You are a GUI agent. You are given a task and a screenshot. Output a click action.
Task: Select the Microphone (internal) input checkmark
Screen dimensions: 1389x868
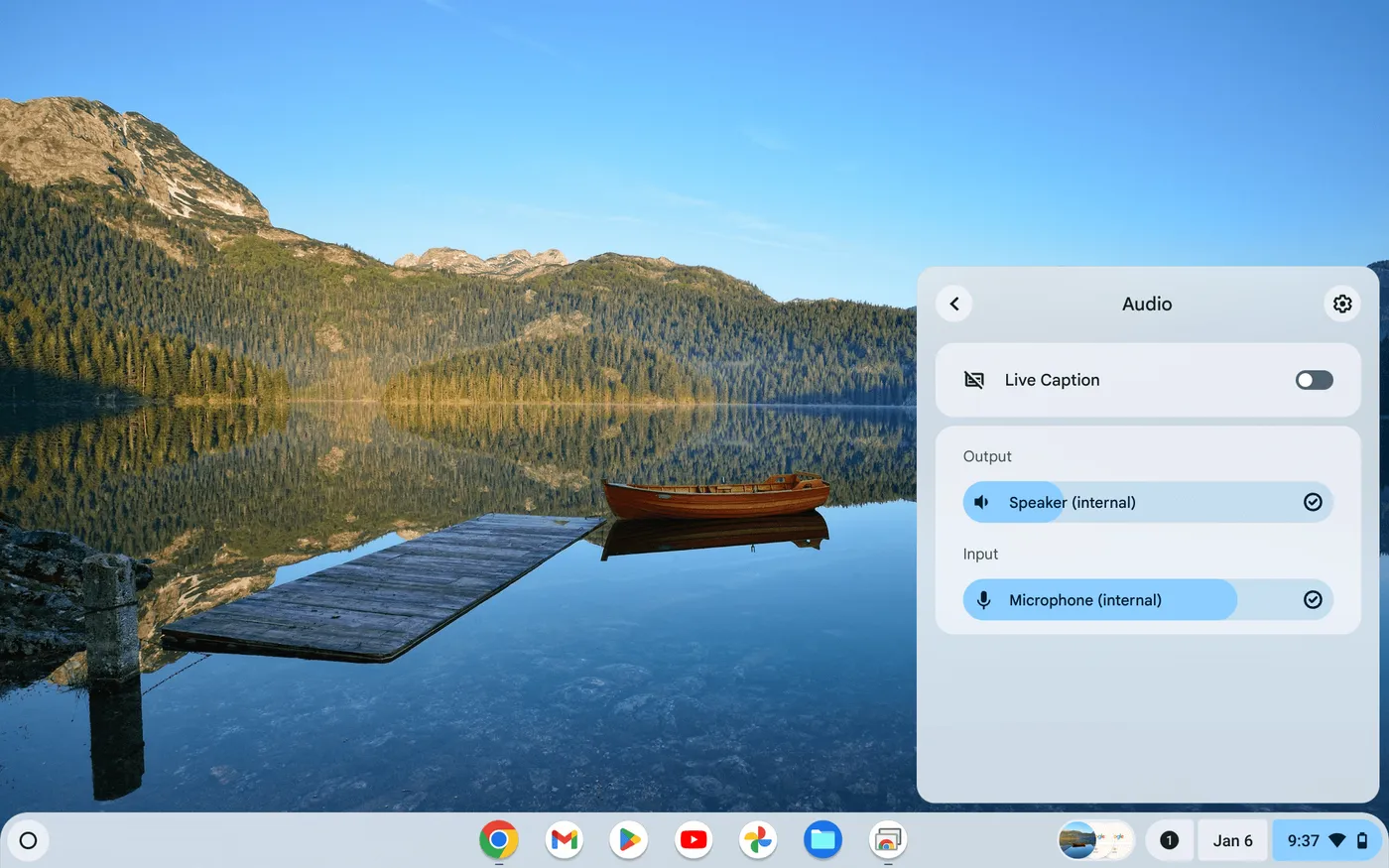click(1313, 599)
